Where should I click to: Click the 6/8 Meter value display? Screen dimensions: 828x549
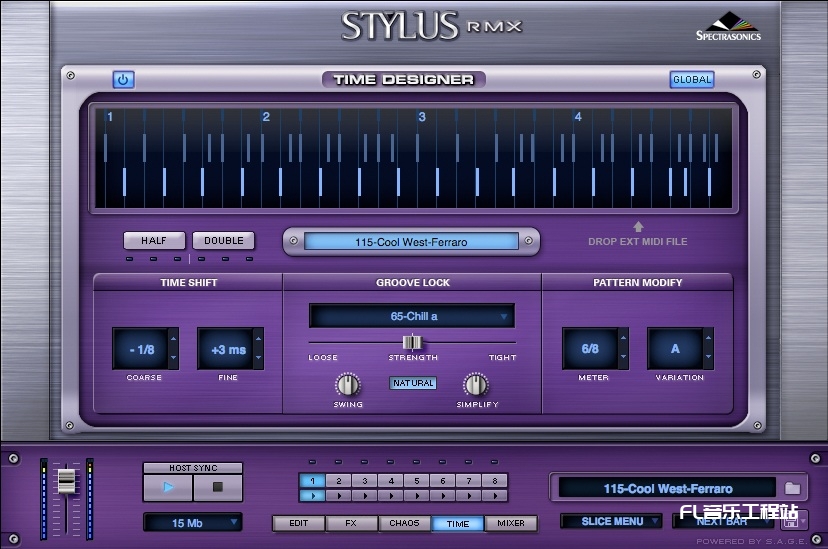pos(590,348)
